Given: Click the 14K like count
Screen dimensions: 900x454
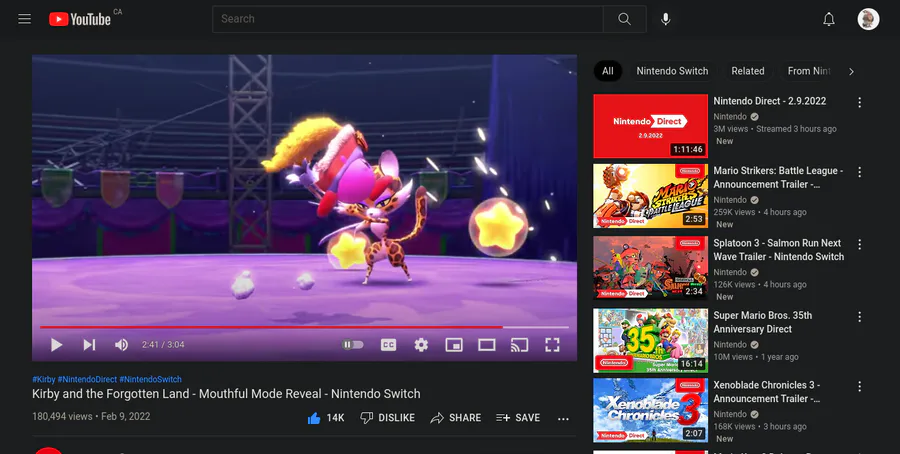Looking at the screenshot, I should click(x=335, y=418).
